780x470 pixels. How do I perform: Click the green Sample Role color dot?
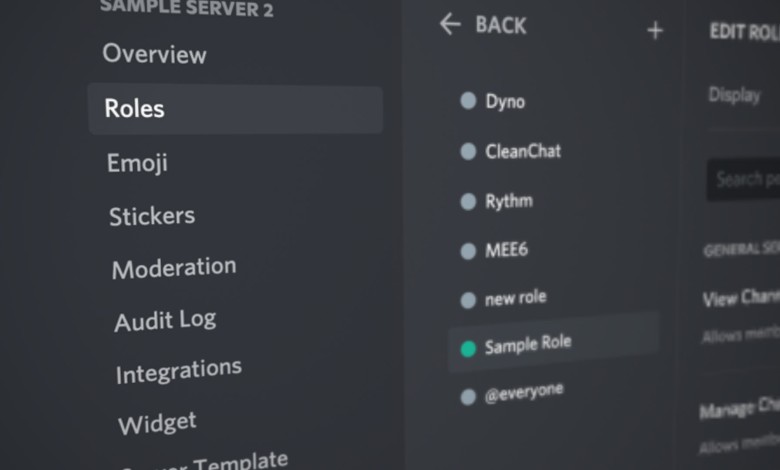tap(467, 349)
